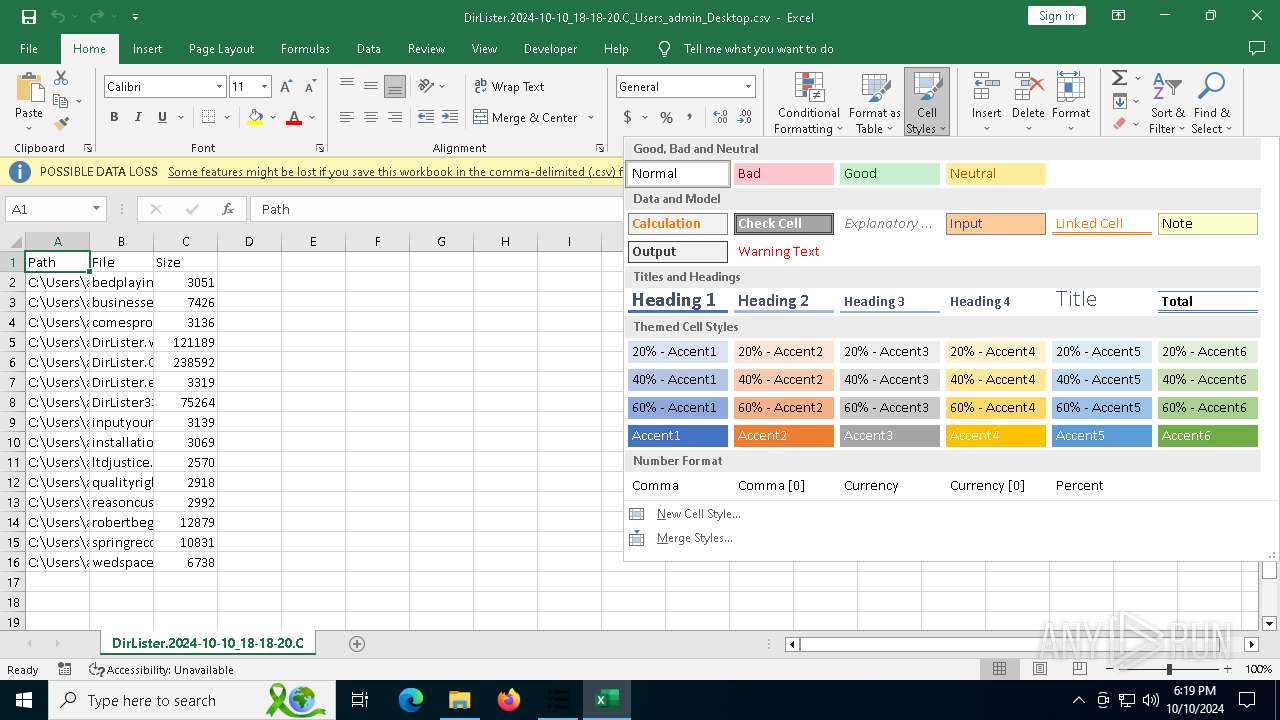Screen dimensions: 1280x720
Task: Switch to the Data tab
Action: tap(368, 49)
